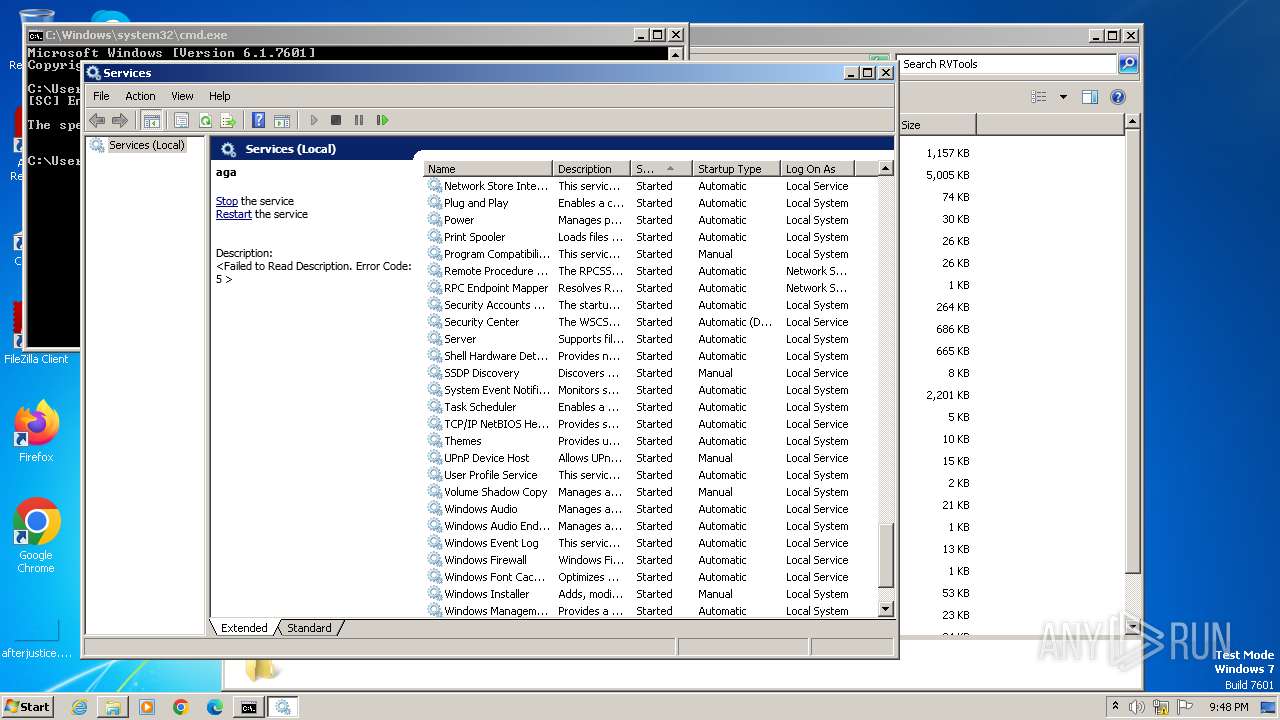1280x720 pixels.
Task: Click the Size column header in Explorer
Action: coord(936,125)
